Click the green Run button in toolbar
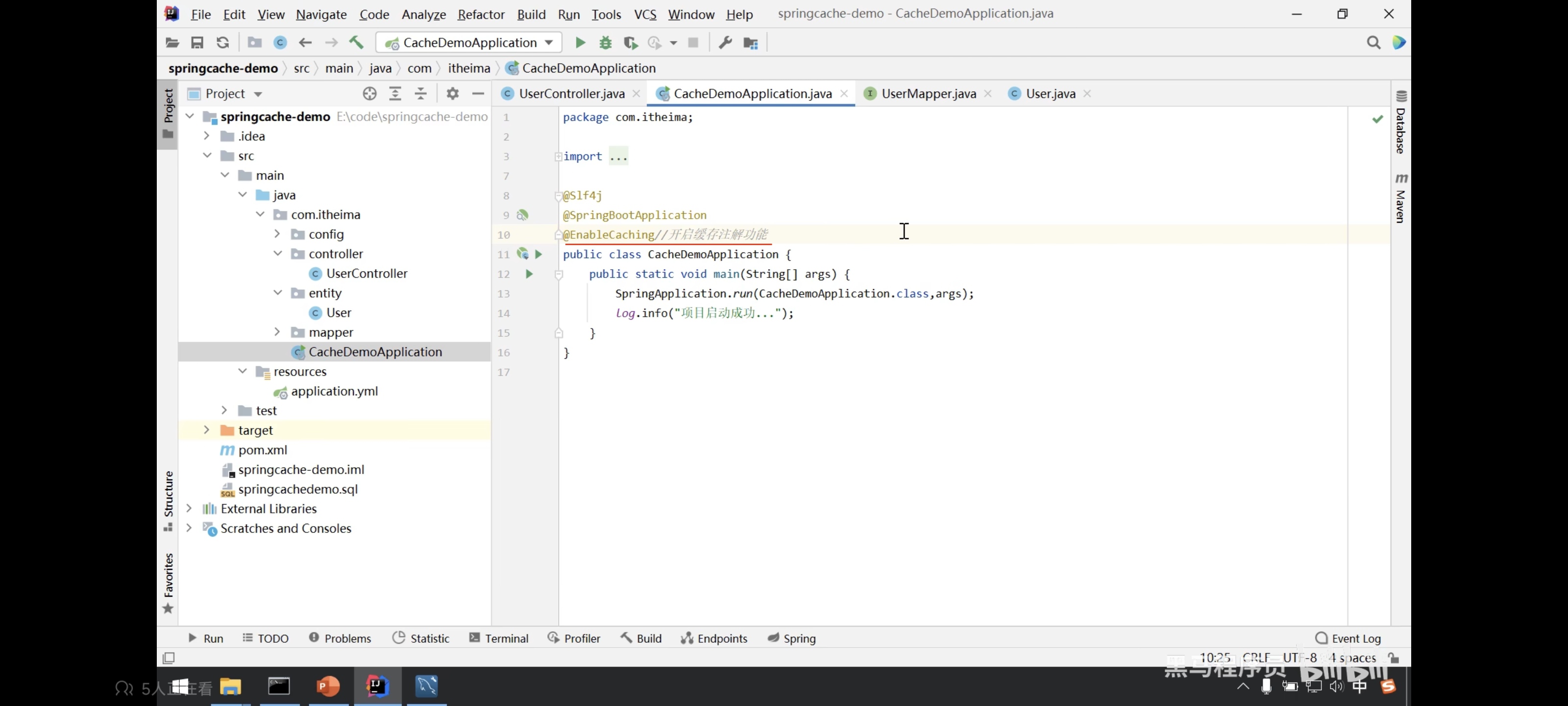1568x706 pixels. 580,43
